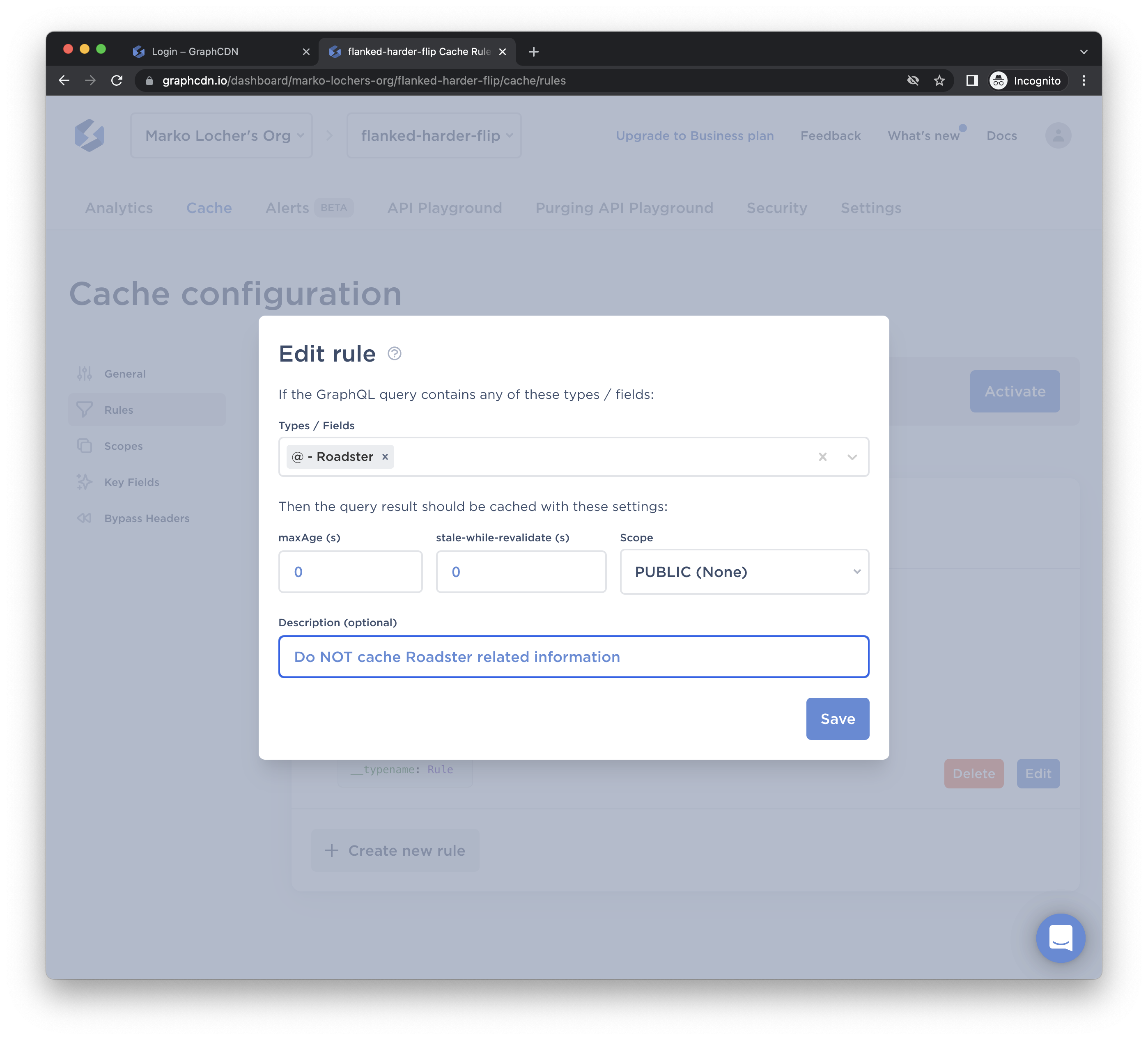Click the side panel browser icon
Image resolution: width=1148 pixels, height=1040 pixels.
tap(971, 81)
